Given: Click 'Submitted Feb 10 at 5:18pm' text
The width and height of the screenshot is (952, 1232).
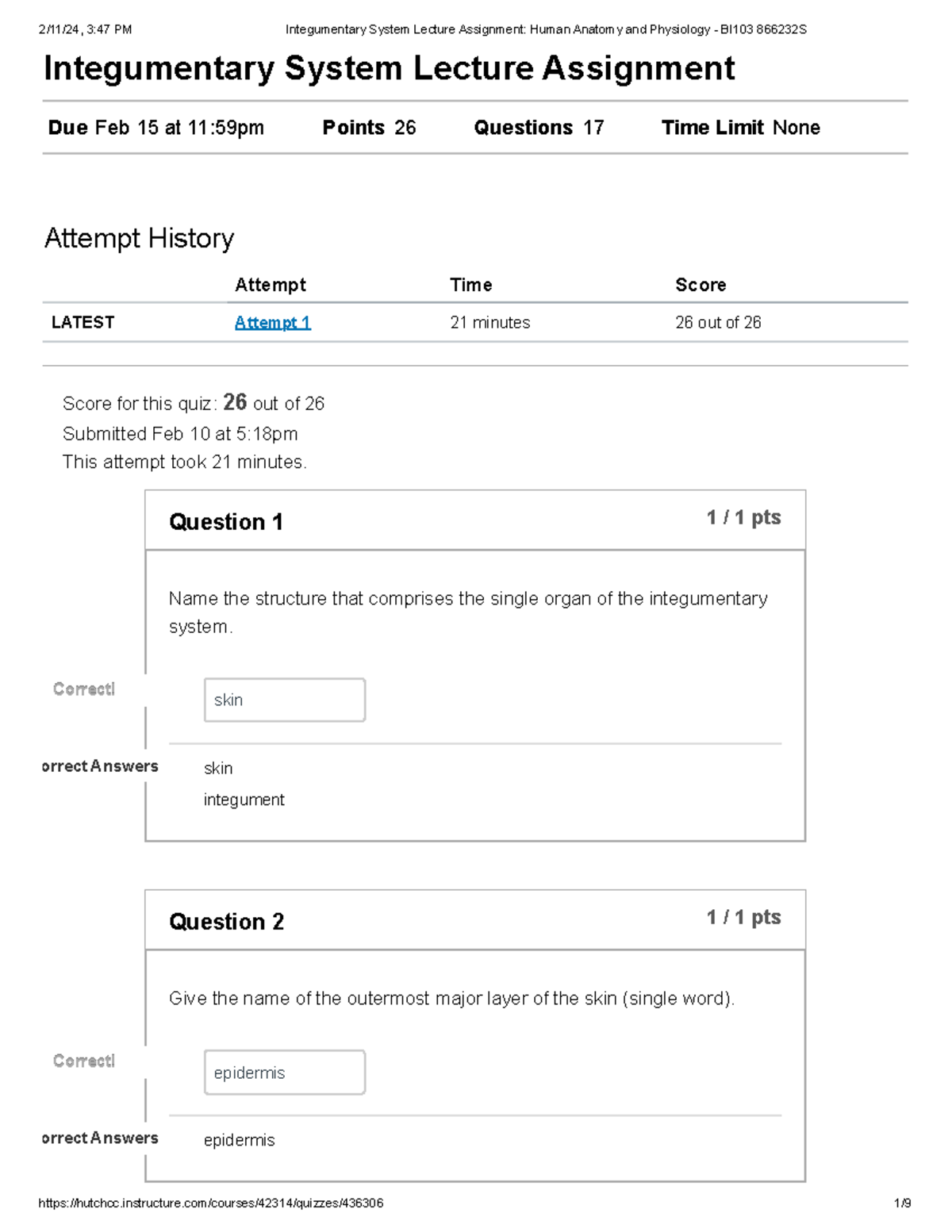Looking at the screenshot, I should pos(180,434).
